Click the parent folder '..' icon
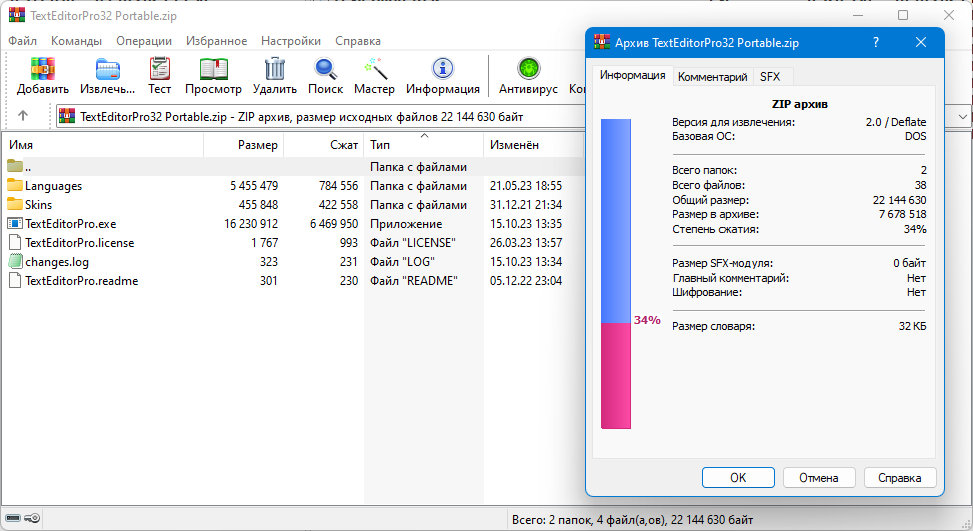Screen dimensions: 973x531 tap(15, 166)
